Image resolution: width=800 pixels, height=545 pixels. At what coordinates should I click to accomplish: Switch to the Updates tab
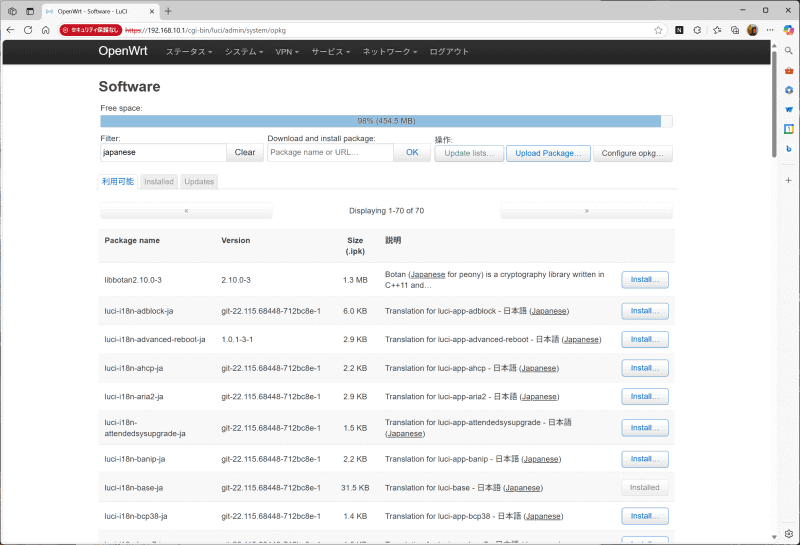[199, 182]
